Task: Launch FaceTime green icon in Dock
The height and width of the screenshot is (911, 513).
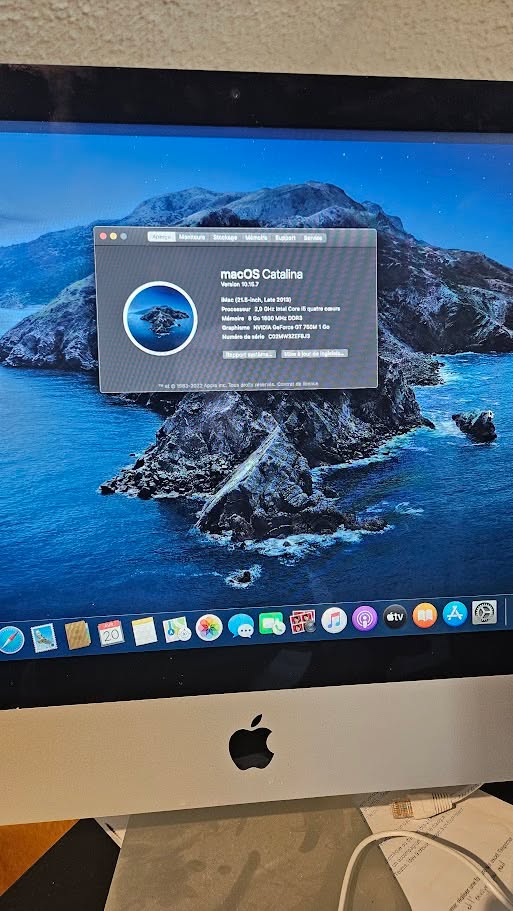Action: tap(271, 623)
